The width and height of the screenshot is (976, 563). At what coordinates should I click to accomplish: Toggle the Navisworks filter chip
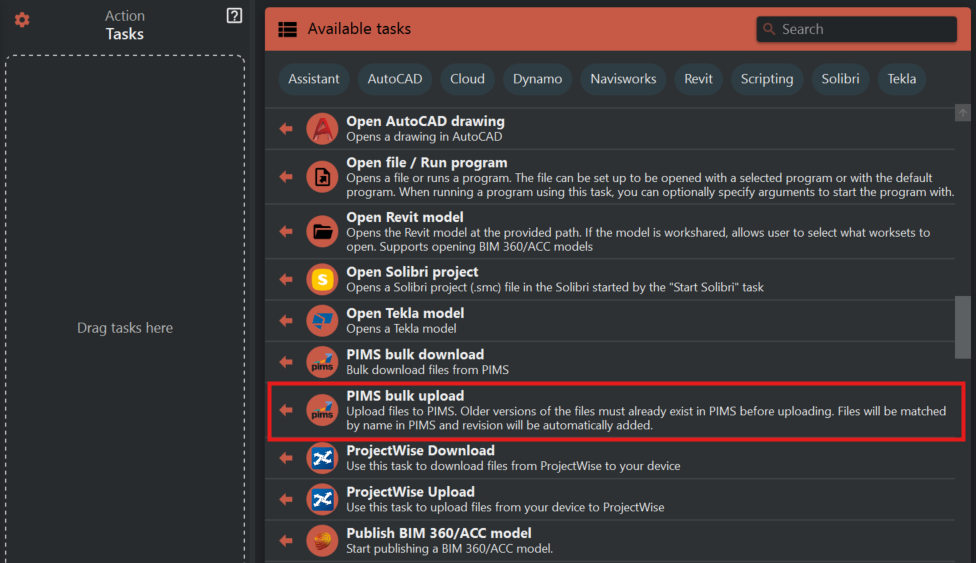[x=623, y=79]
